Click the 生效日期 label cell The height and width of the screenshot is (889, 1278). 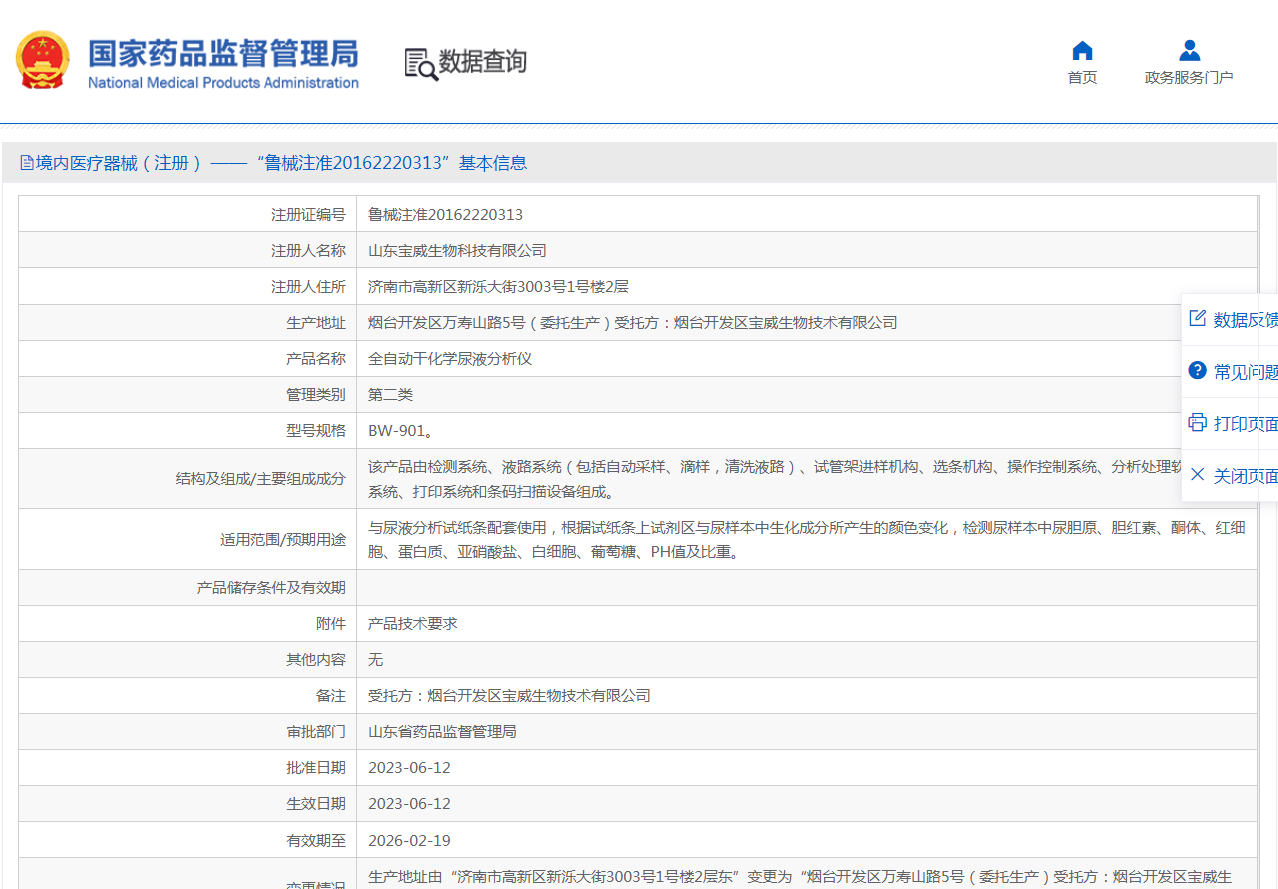click(x=188, y=804)
